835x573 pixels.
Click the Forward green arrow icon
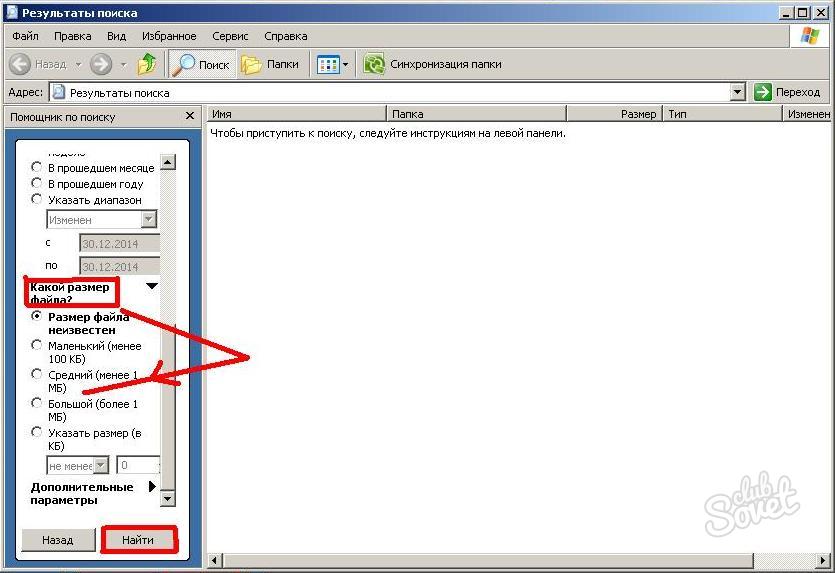pyautogui.click(x=101, y=64)
